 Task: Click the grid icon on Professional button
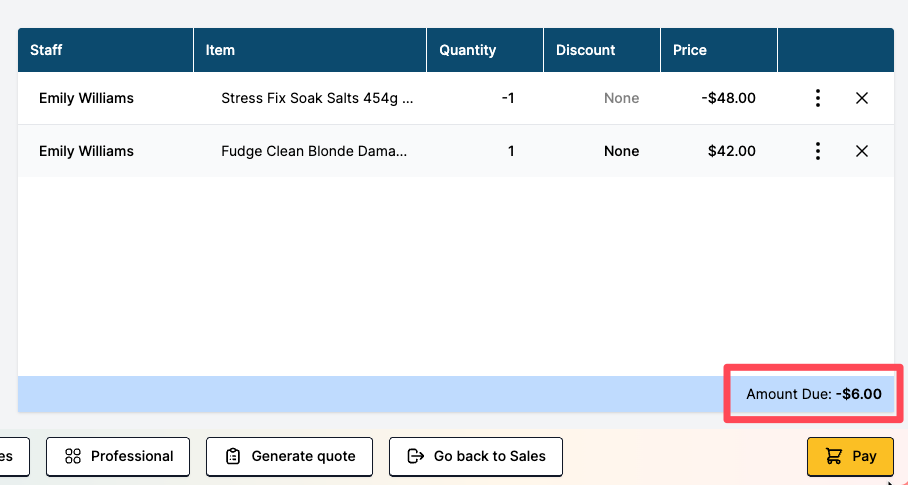73,456
